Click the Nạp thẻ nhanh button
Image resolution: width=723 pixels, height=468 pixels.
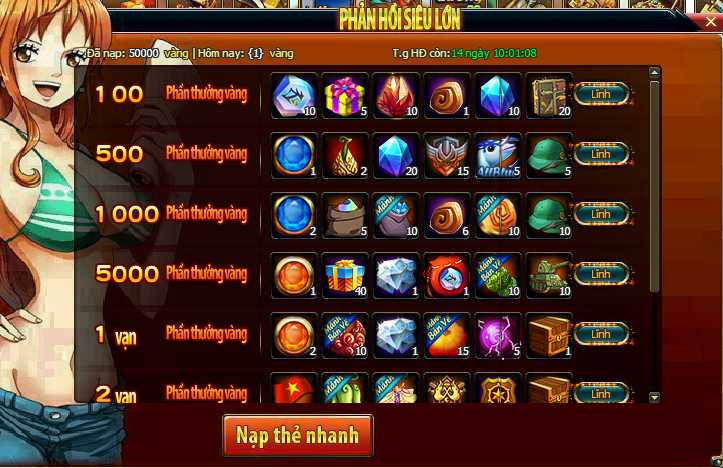click(x=297, y=435)
